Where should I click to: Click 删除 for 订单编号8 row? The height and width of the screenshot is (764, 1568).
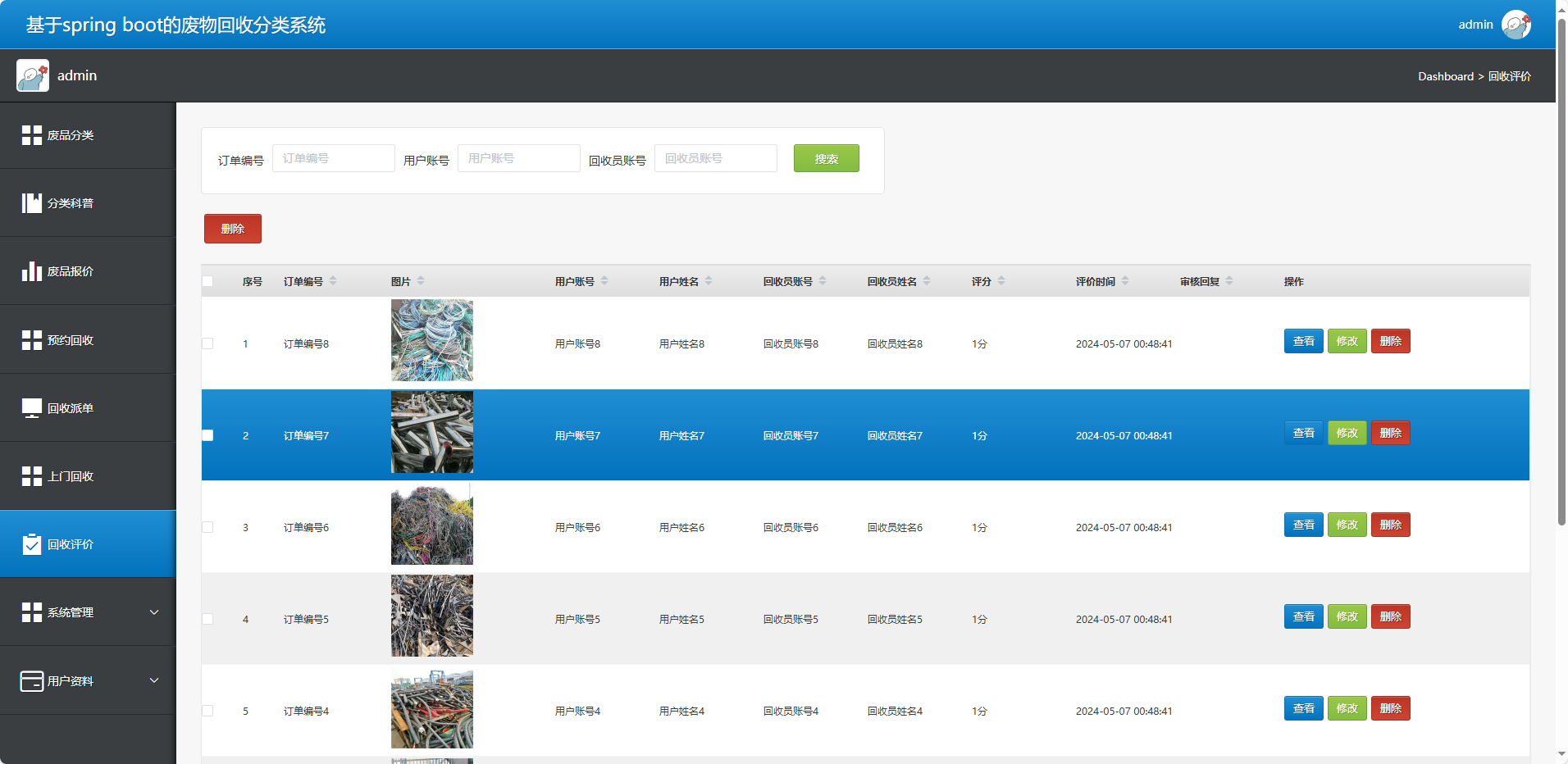(x=1390, y=341)
